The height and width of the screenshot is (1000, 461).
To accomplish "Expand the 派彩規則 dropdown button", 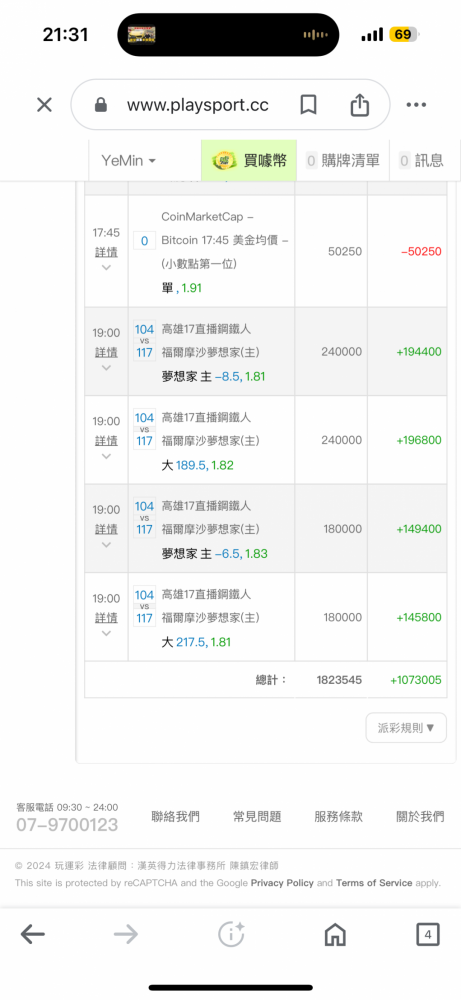I will coord(406,728).
